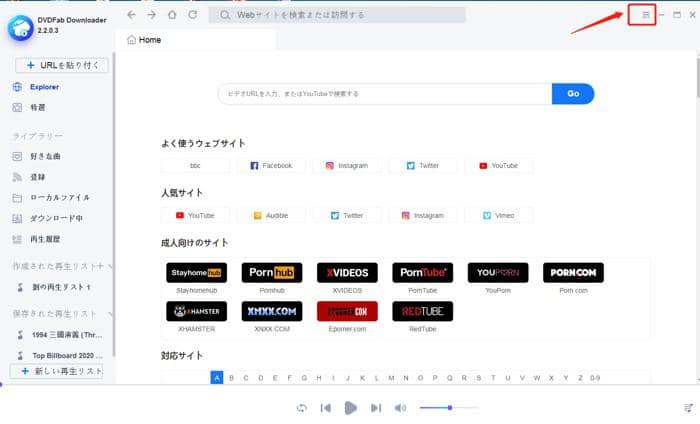Image resolution: width=700 pixels, height=424 pixels.
Task: Play the current track
Action: 350,408
